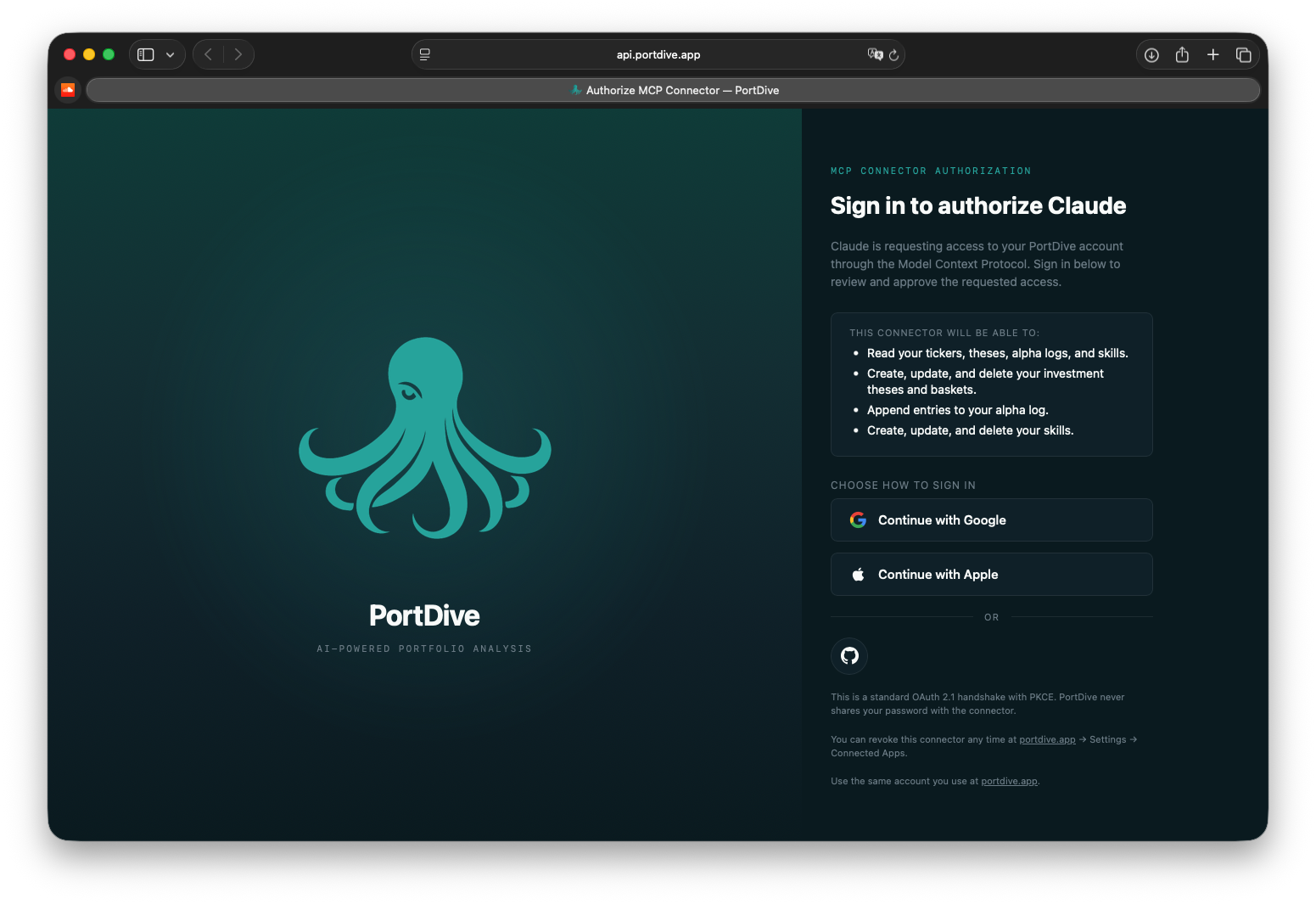
Task: Click the translate icon in address bar
Action: [875, 54]
